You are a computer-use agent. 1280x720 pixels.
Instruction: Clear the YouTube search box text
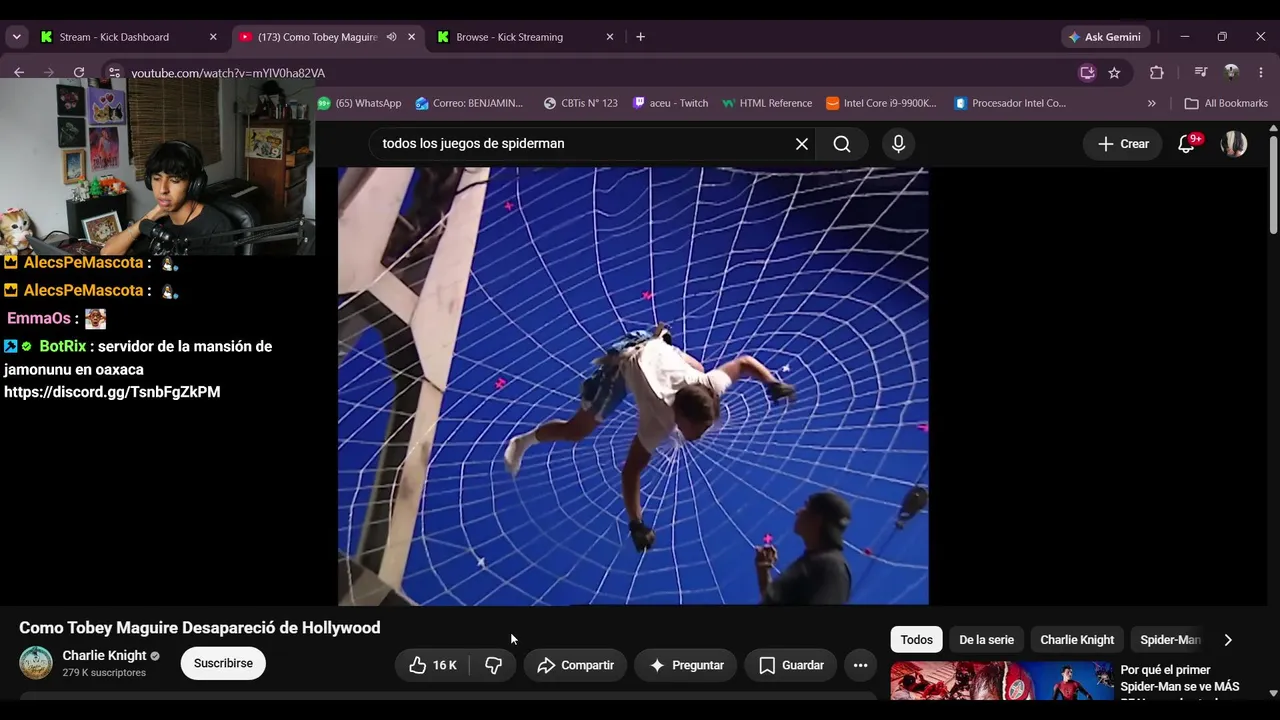click(x=801, y=144)
